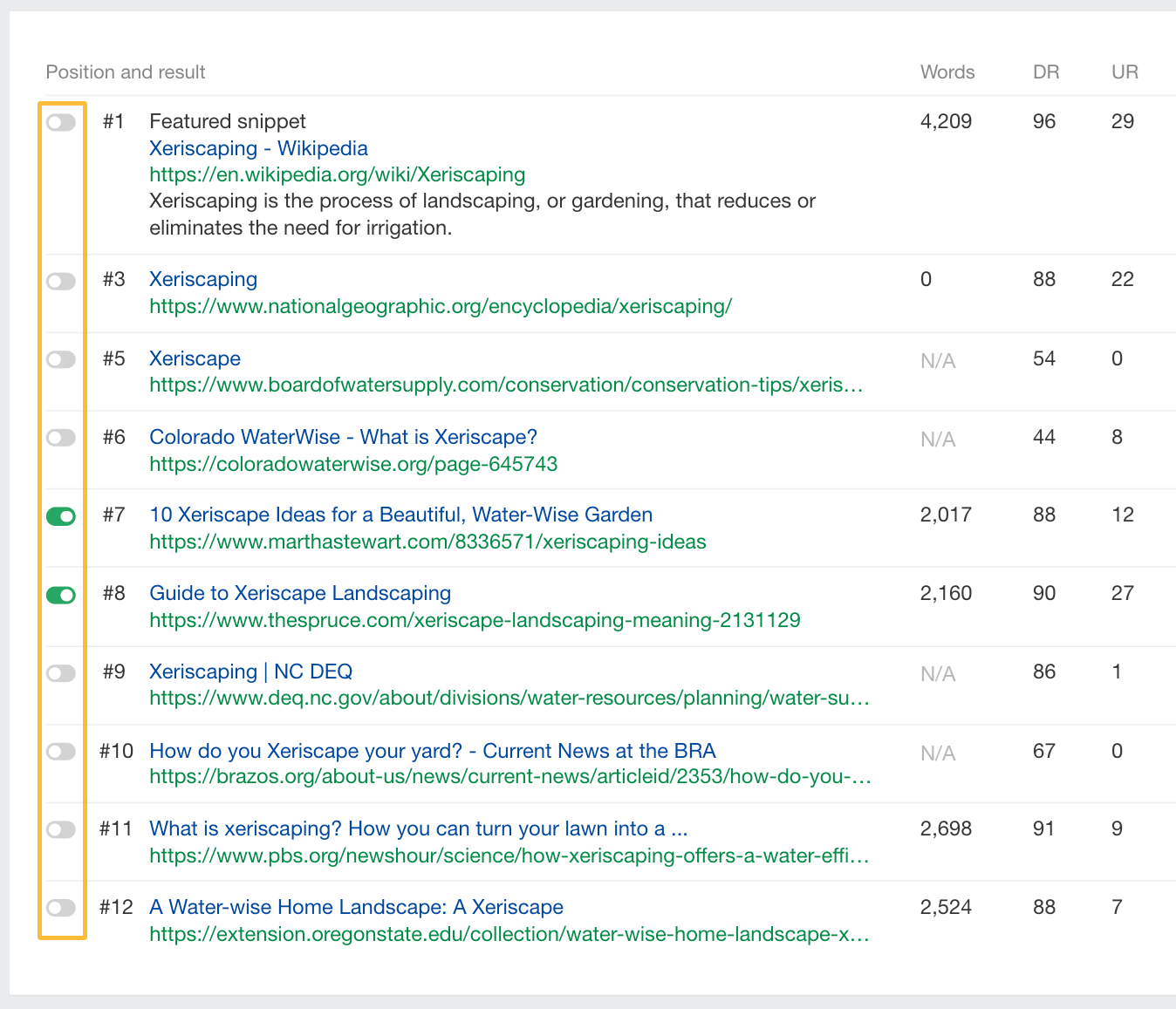This screenshot has width=1176, height=1009.
Task: Open the pbs.org newshour URL
Action: point(509,856)
